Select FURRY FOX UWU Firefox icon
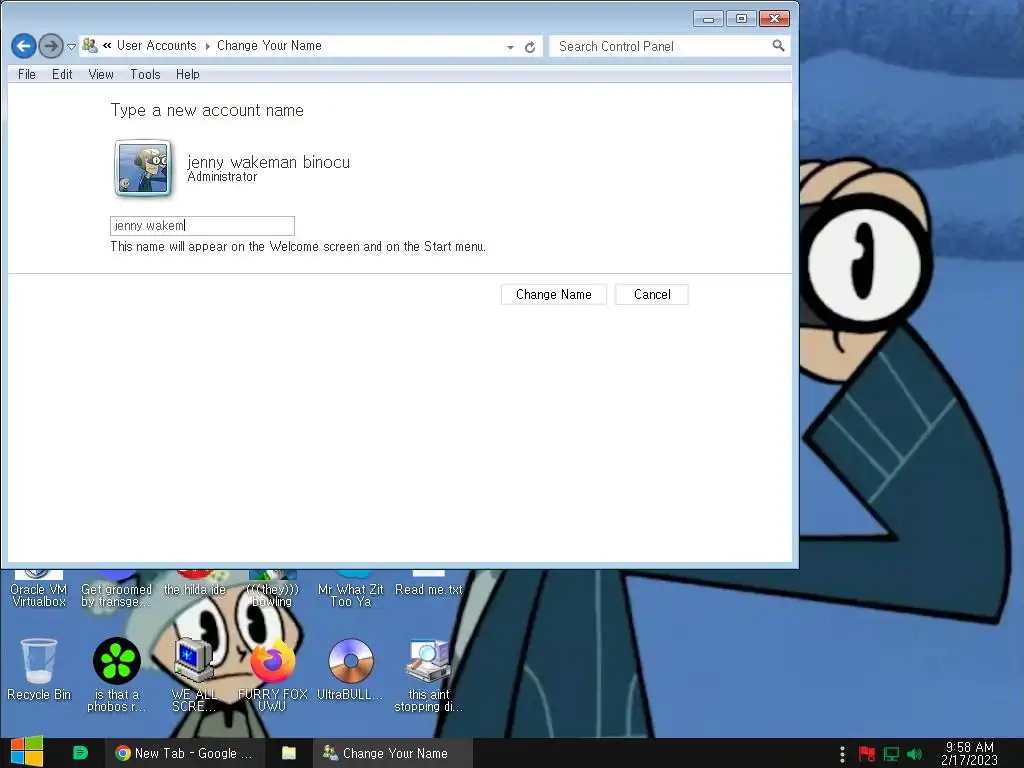 pyautogui.click(x=272, y=675)
